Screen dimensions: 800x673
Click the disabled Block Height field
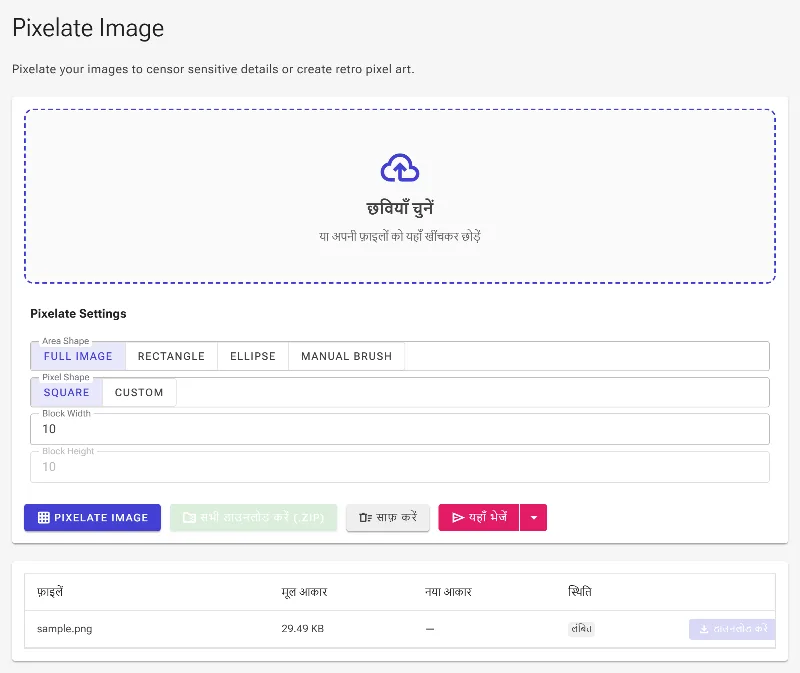pyautogui.click(x=400, y=467)
